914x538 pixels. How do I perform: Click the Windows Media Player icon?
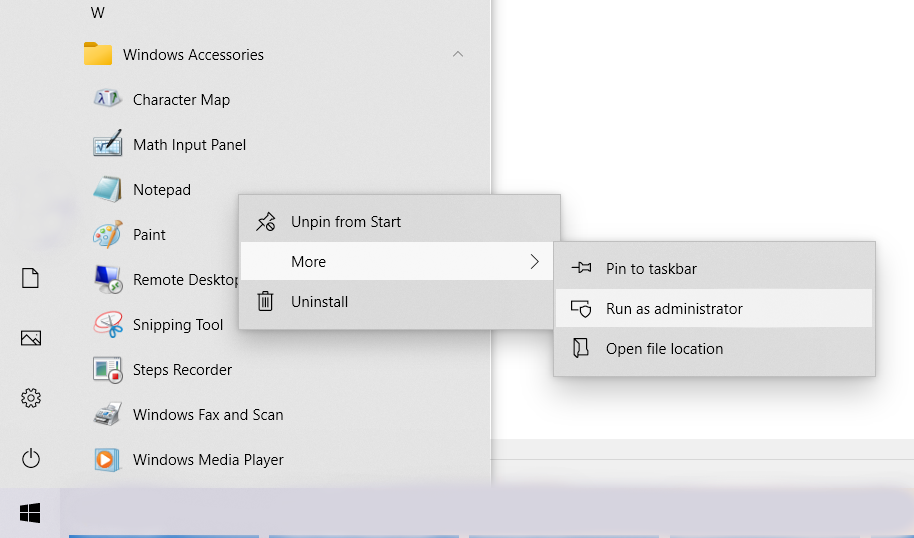click(107, 459)
